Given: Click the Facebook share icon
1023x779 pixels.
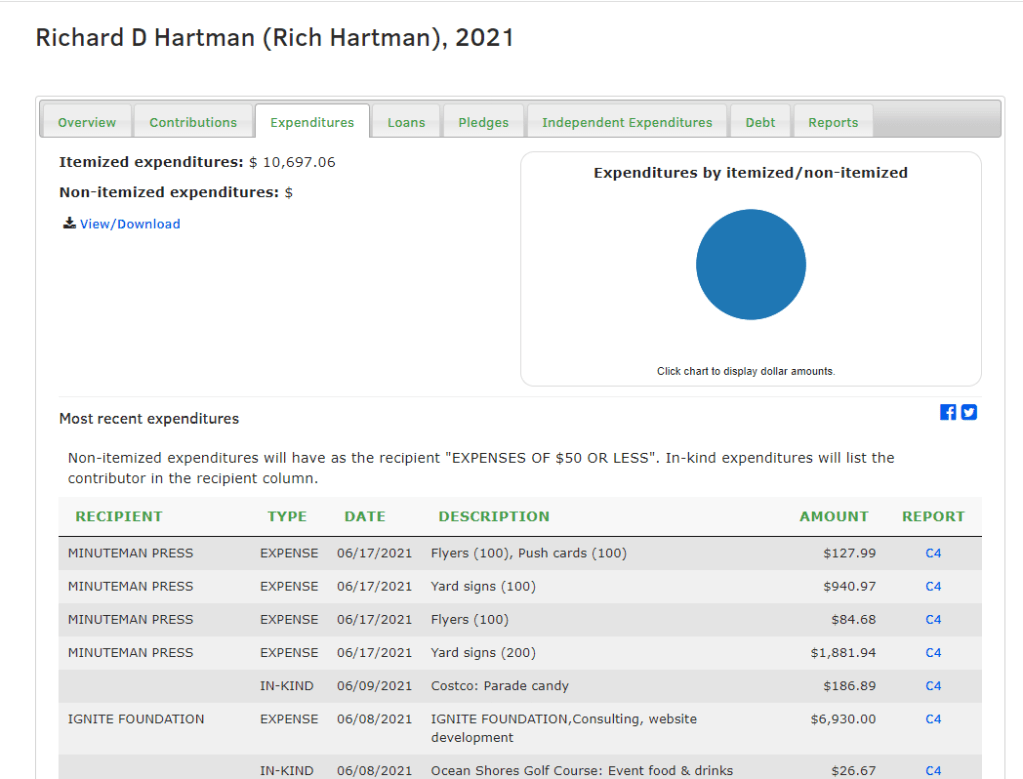Looking at the screenshot, I should pyautogui.click(x=948, y=412).
